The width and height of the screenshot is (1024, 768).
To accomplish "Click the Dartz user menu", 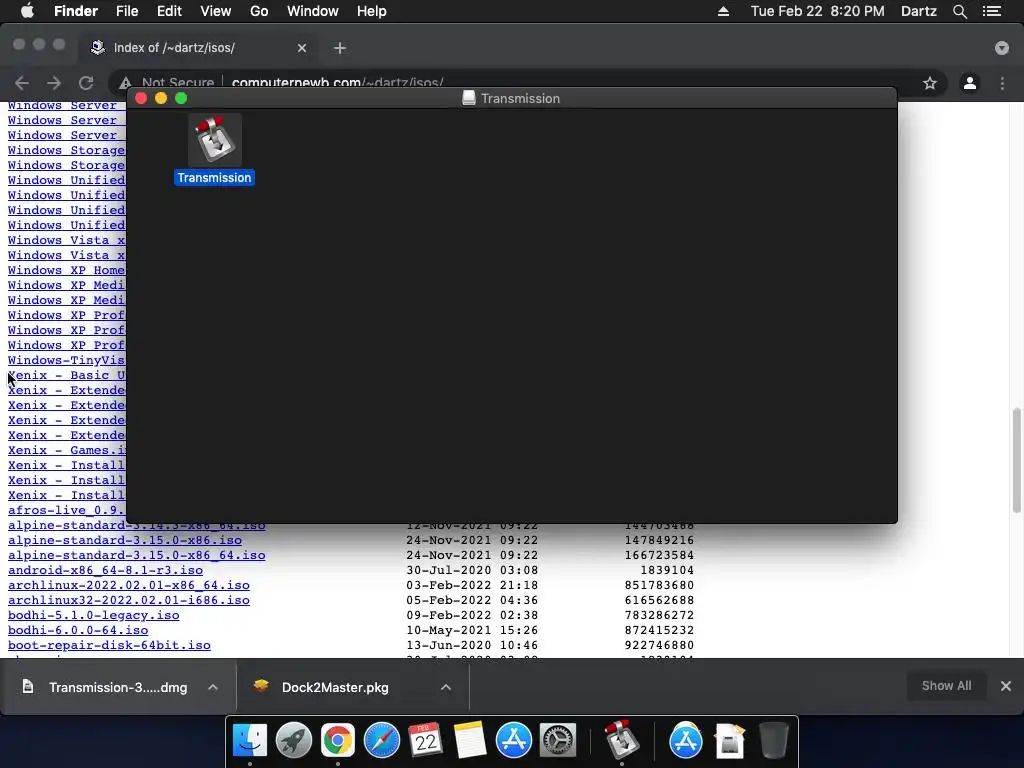I will point(919,11).
